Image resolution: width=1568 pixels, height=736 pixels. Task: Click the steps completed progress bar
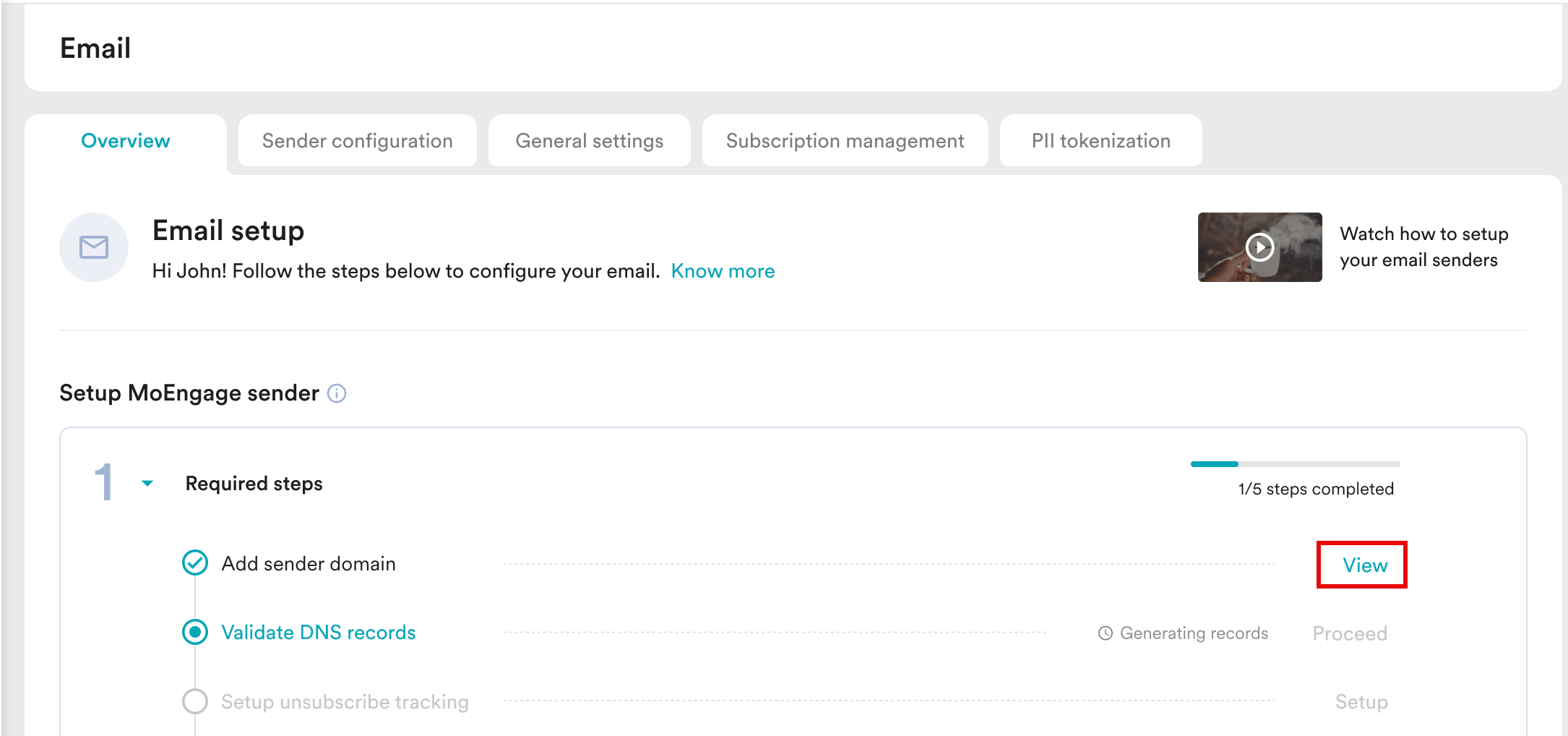click(1295, 464)
